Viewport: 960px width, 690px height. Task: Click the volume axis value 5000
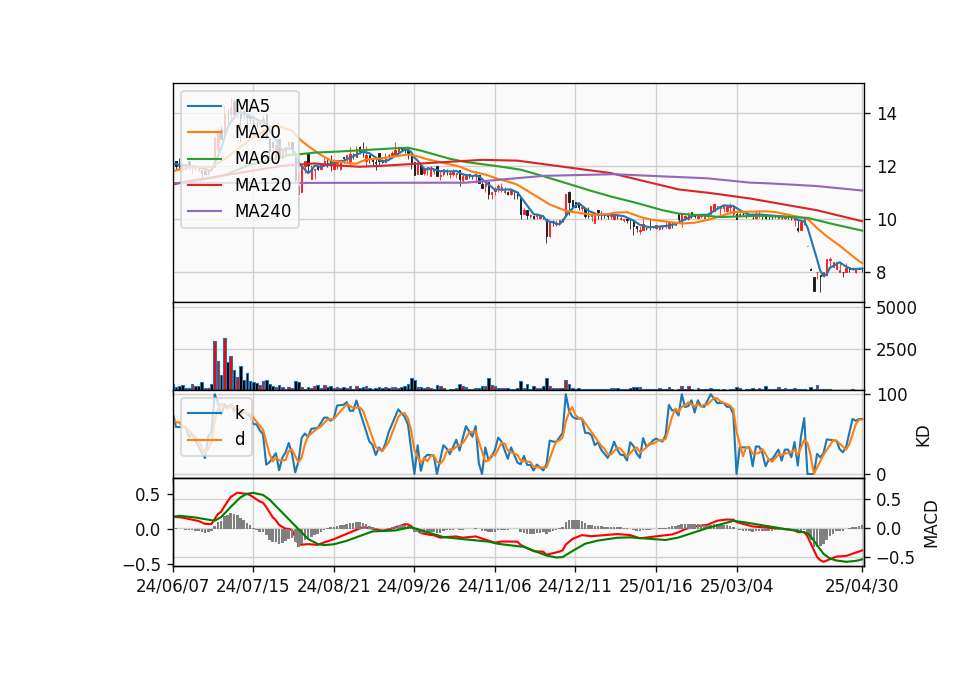pos(897,308)
